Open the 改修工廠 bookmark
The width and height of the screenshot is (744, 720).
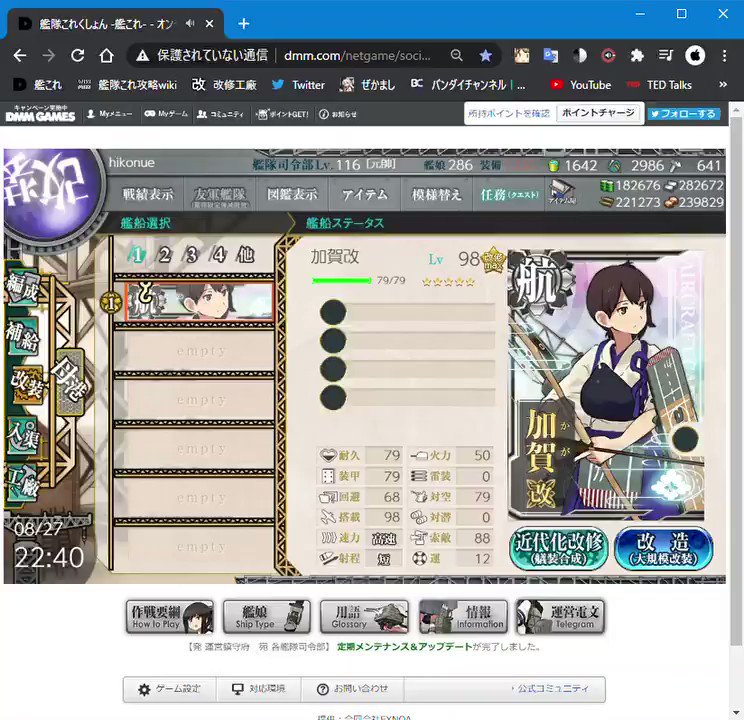tap(224, 85)
